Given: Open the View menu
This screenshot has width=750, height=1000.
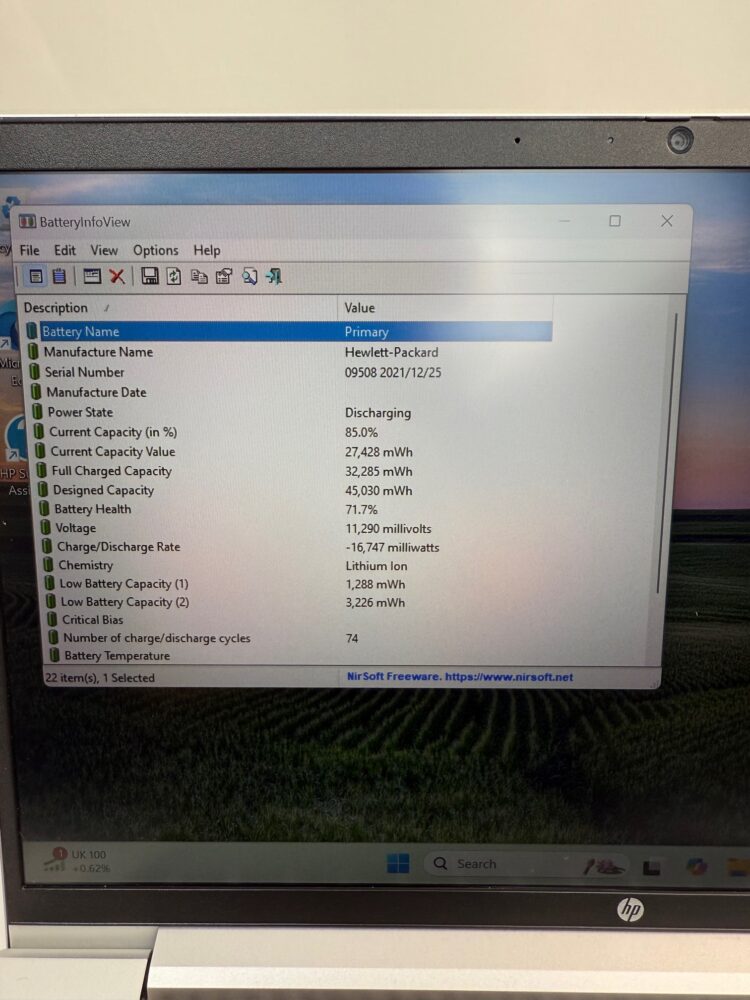Looking at the screenshot, I should pos(104,250).
